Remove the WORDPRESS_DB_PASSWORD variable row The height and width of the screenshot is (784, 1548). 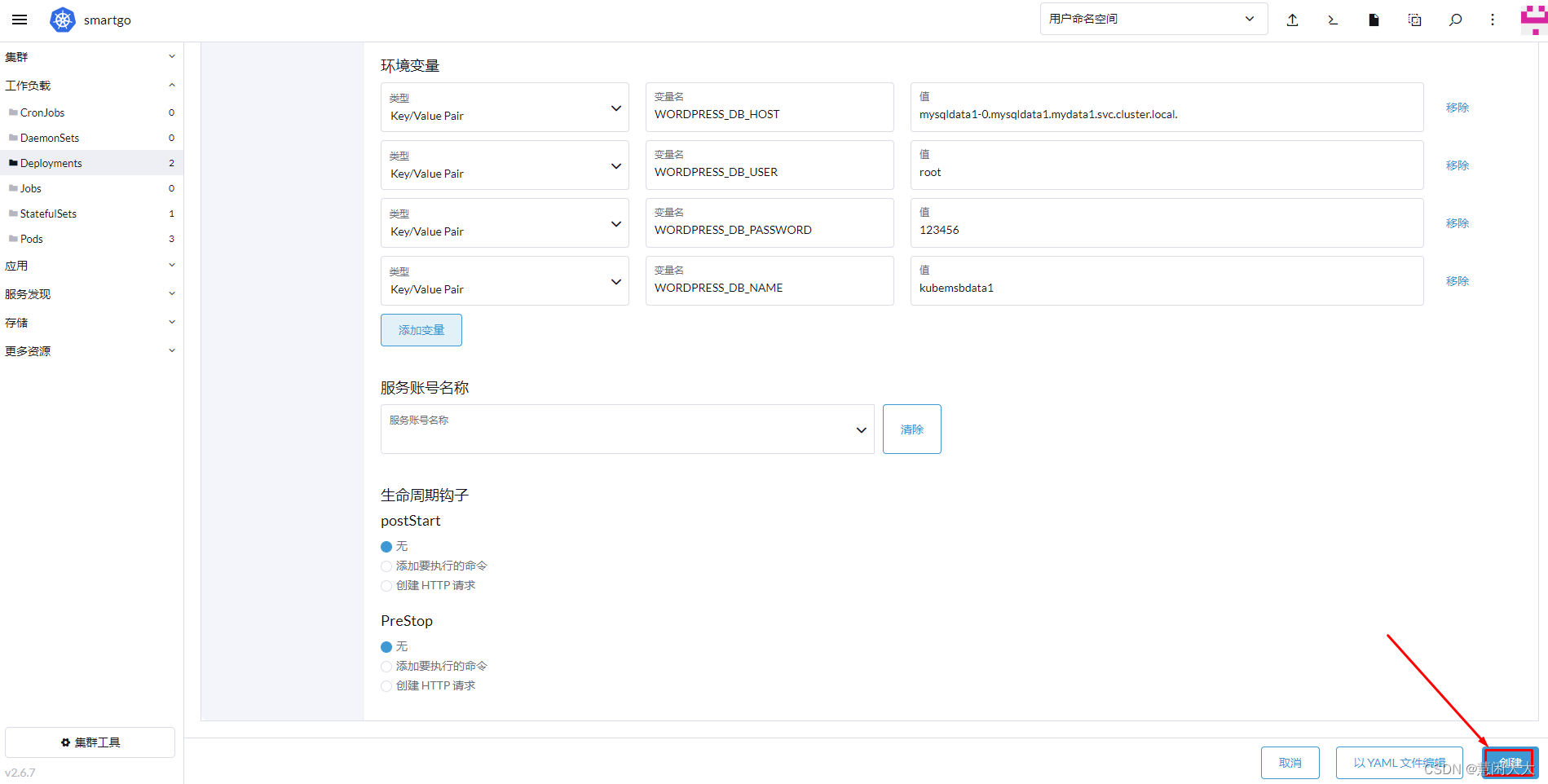1458,223
